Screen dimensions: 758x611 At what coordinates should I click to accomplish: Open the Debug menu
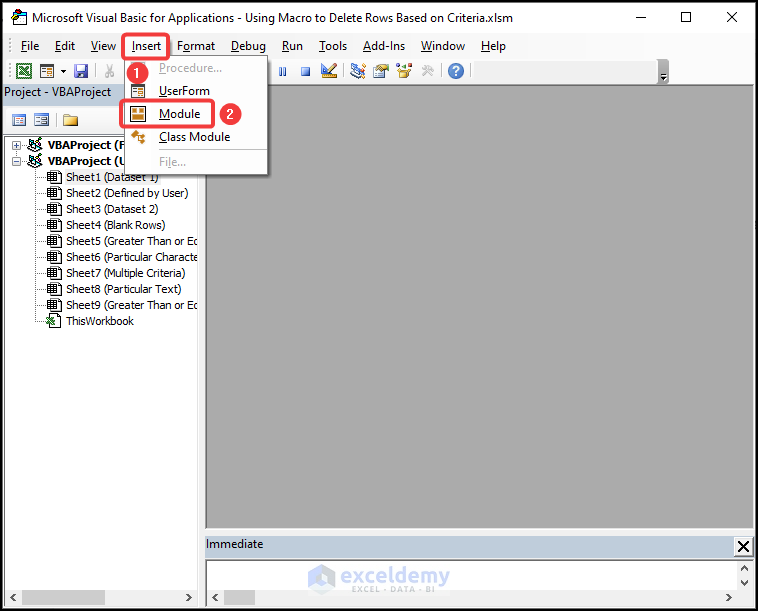click(248, 46)
